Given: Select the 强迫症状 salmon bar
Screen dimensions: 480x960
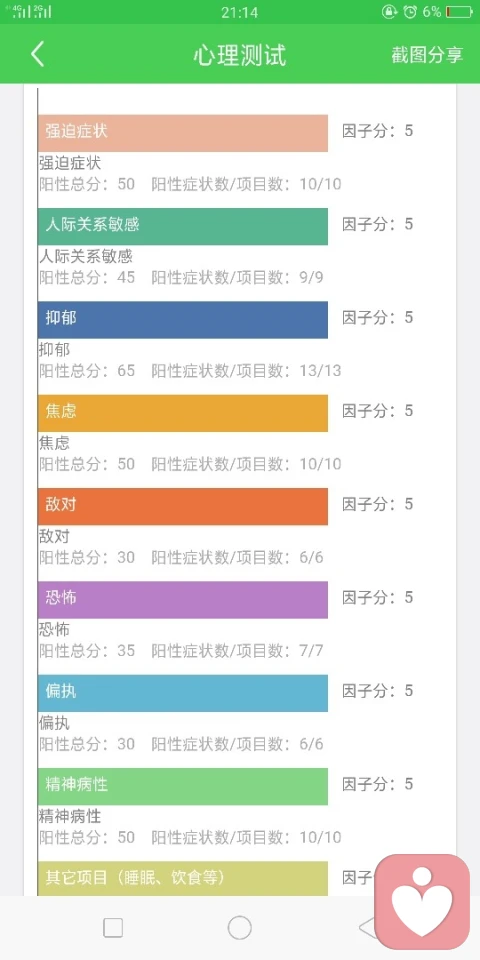Looking at the screenshot, I should coord(182,133).
